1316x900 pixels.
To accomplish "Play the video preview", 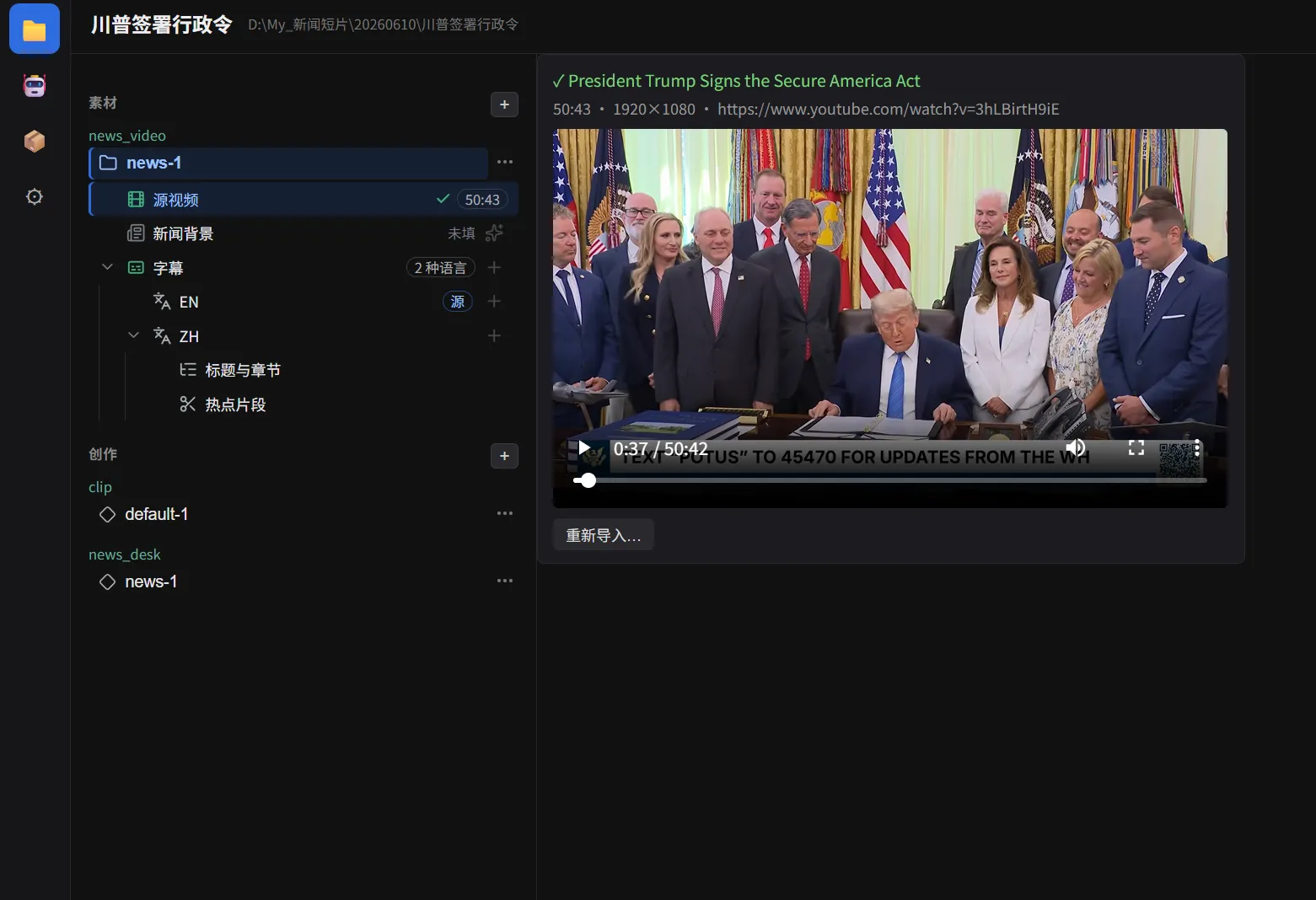I will (583, 447).
